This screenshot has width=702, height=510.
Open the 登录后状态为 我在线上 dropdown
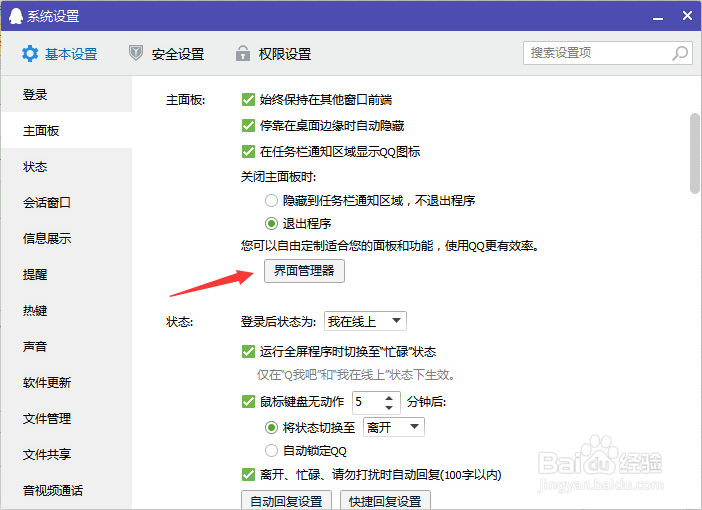[365, 321]
